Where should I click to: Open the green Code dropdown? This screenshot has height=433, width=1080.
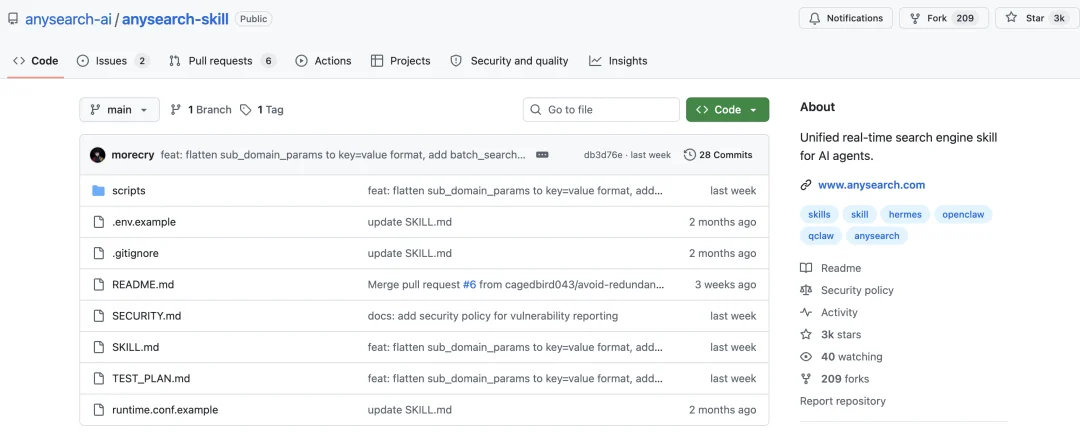727,109
